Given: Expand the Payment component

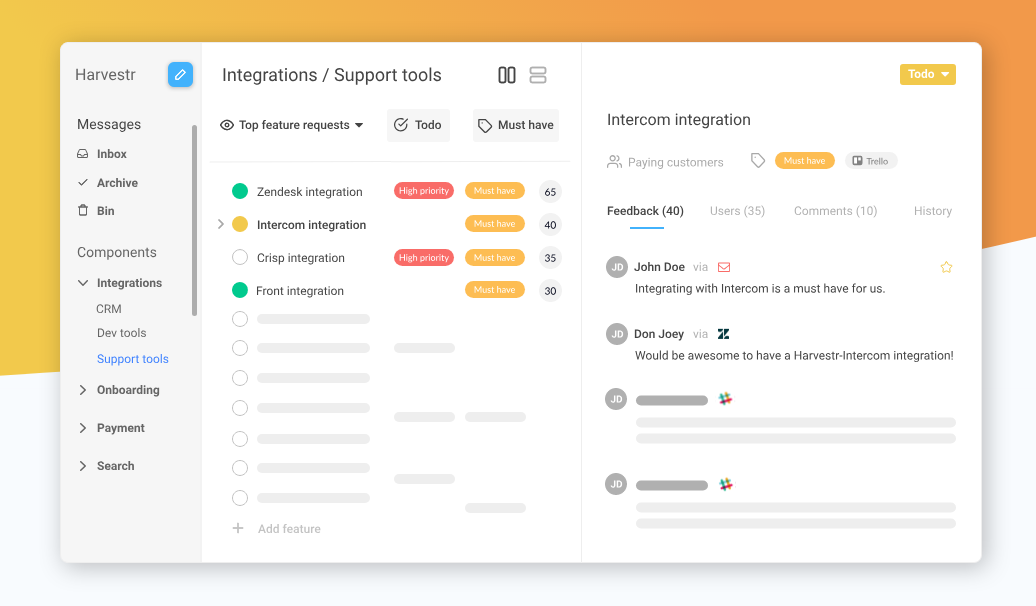Looking at the screenshot, I should tap(83, 428).
